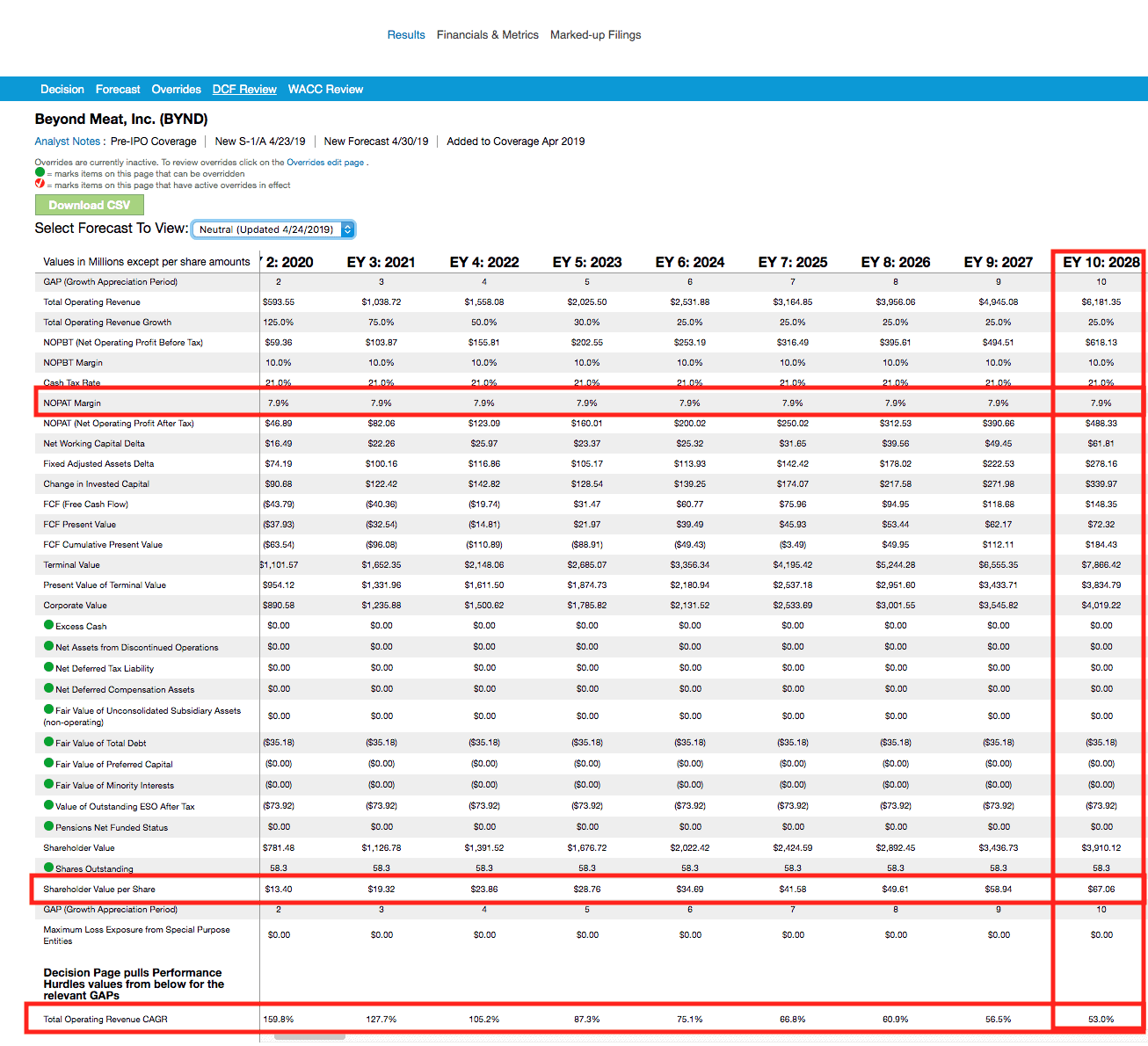Click green dot beside Fair Value of Unconsolidated Subsidiary Assets
Viewport: 1148px width, 1046px height.
pos(48,709)
